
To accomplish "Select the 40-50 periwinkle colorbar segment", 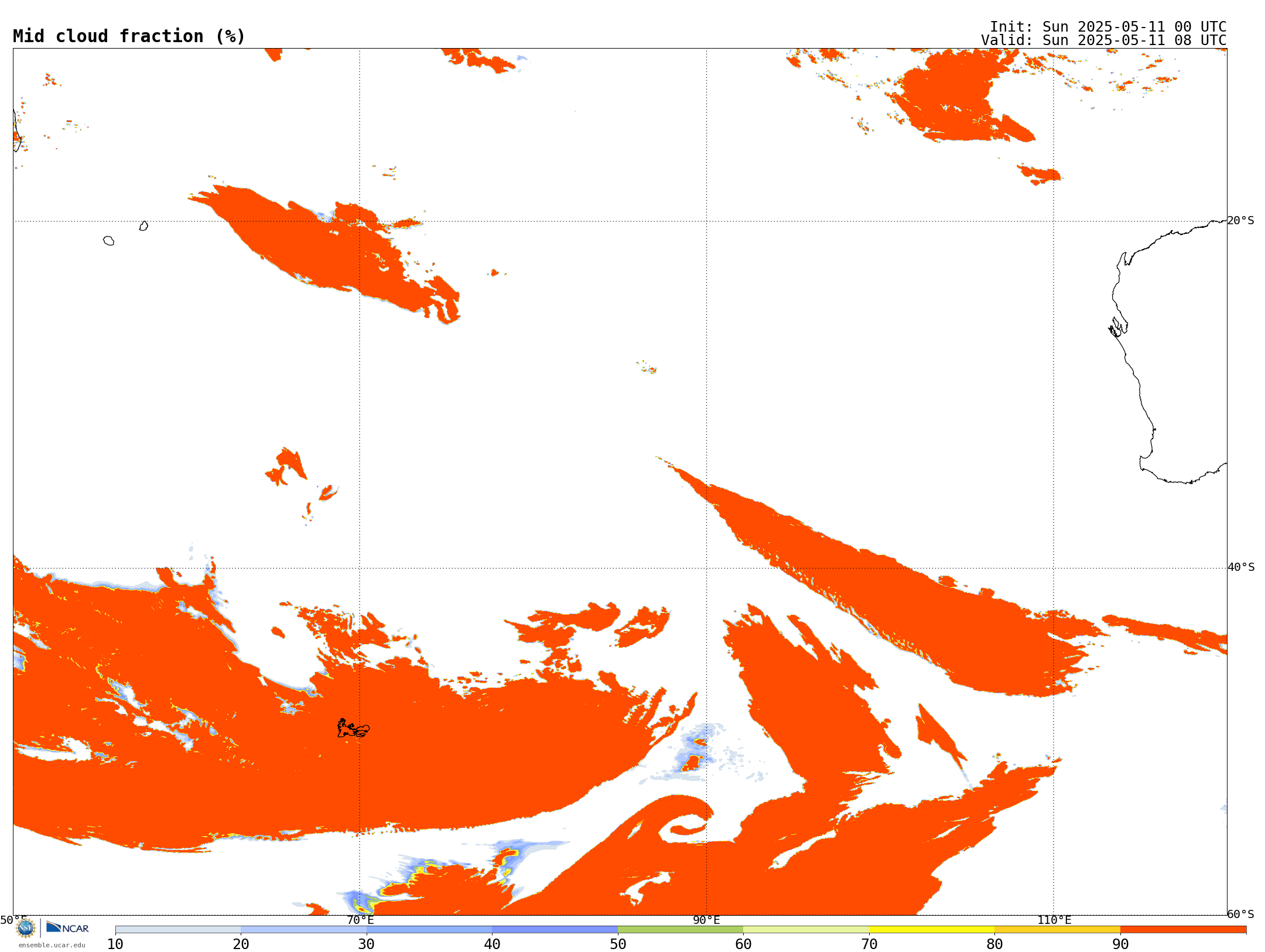I will (x=555, y=930).
